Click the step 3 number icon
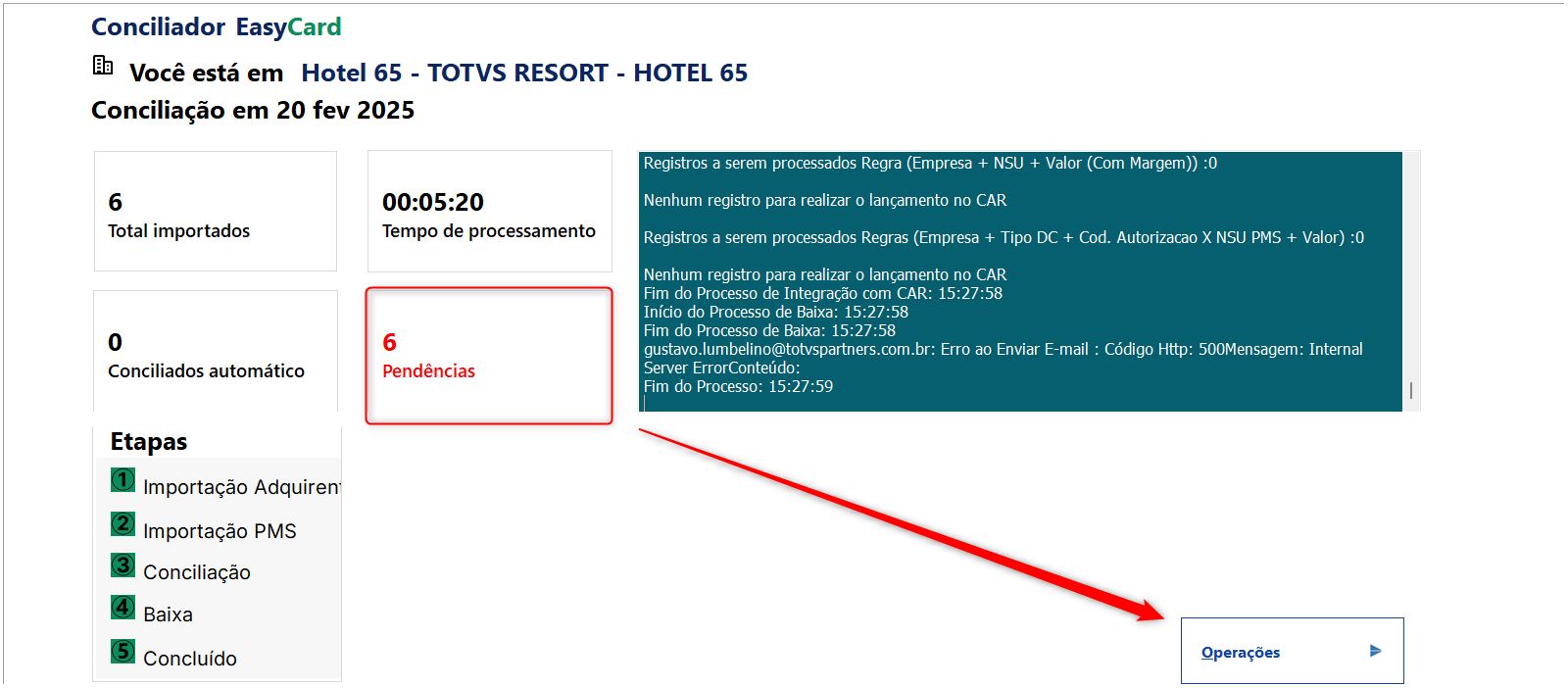The height and width of the screenshot is (688, 1568). (122, 565)
